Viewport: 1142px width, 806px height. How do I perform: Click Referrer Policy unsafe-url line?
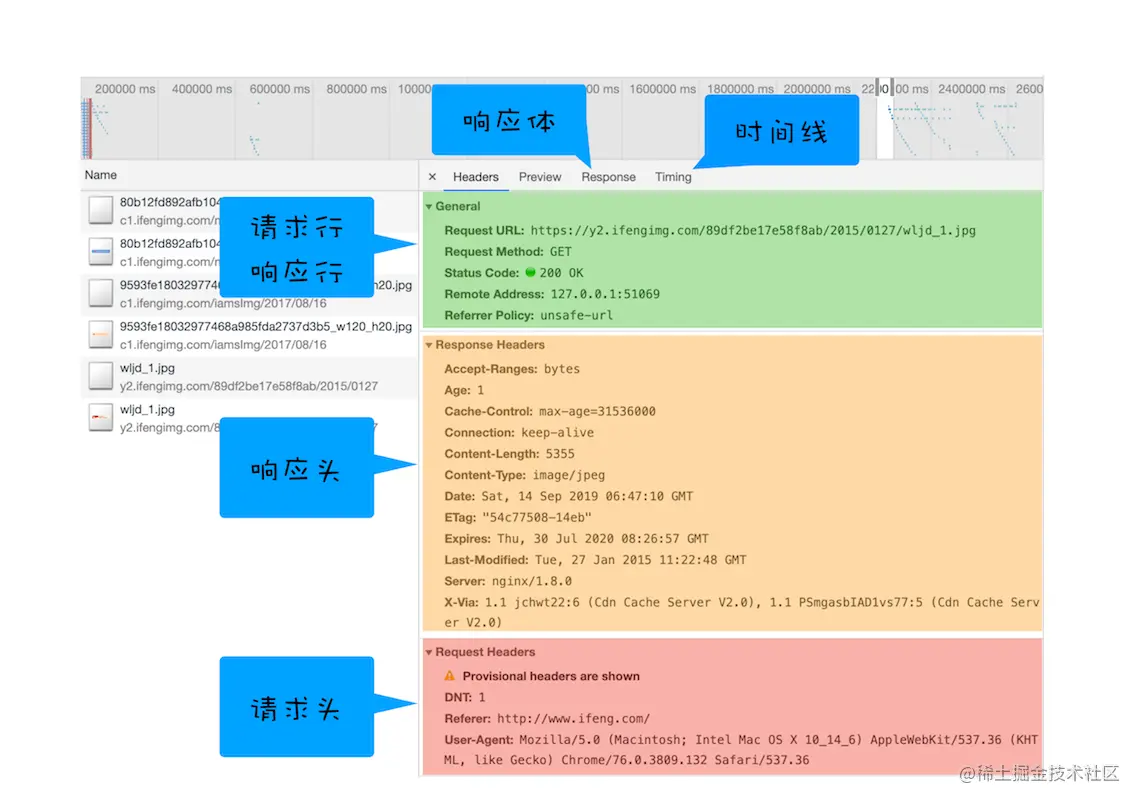(529, 315)
